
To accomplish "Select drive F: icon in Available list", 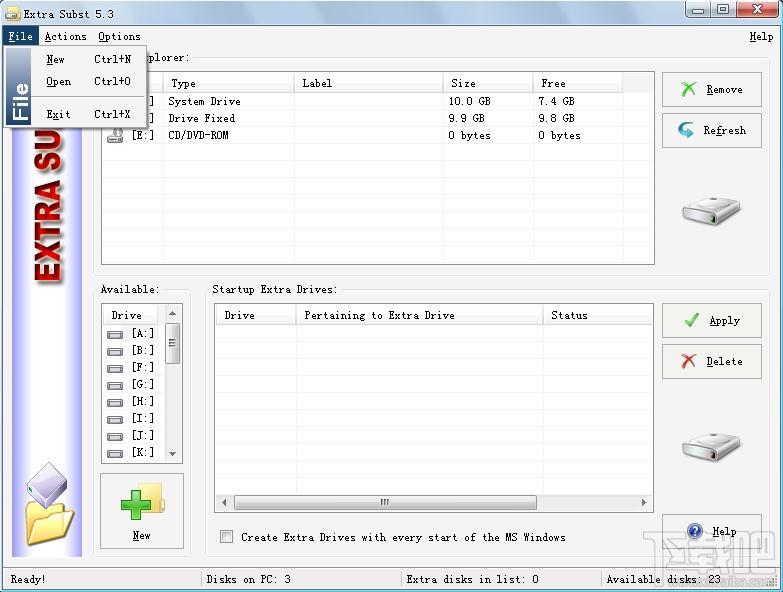I will 115,368.
